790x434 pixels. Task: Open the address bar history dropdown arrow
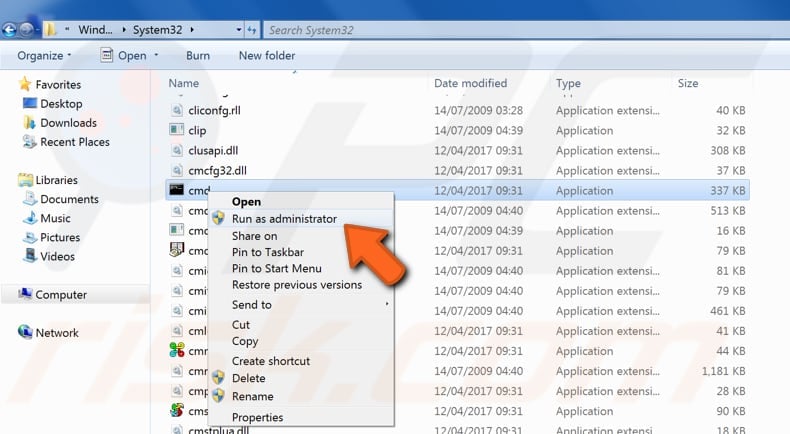pyautogui.click(x=239, y=30)
